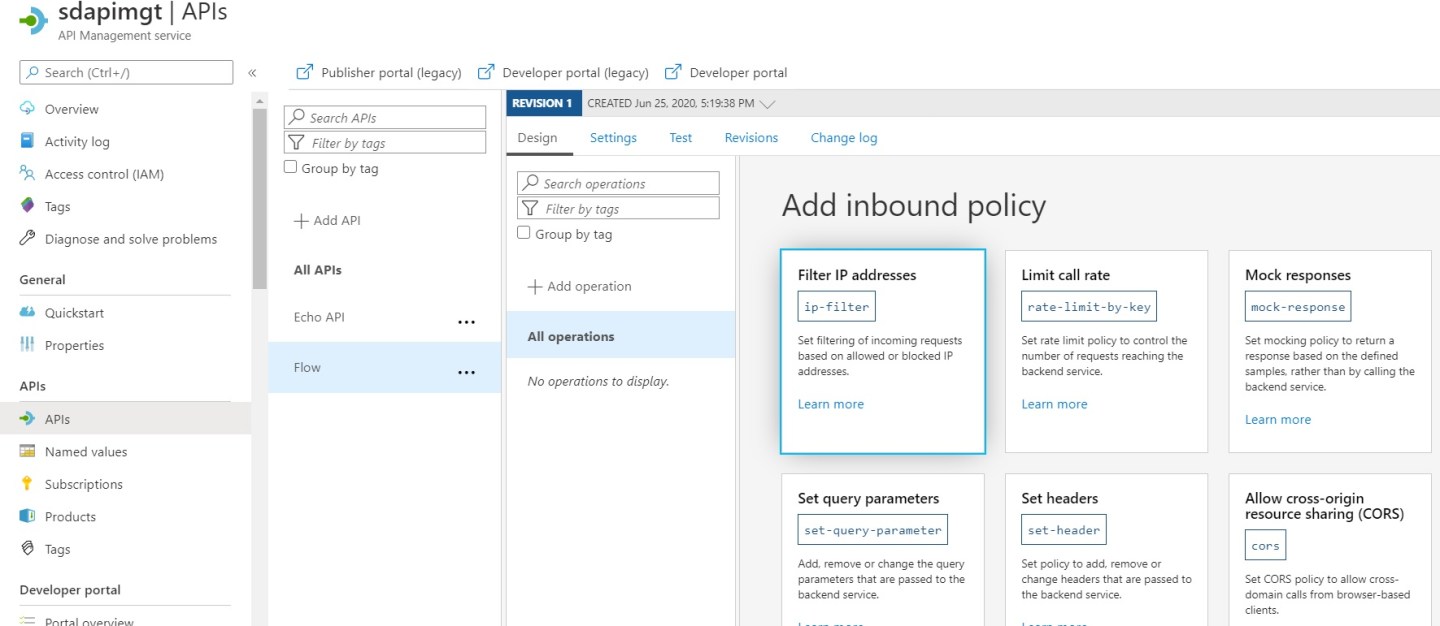Click the Named values table icon
Image resolution: width=1440 pixels, height=626 pixels.
[27, 451]
